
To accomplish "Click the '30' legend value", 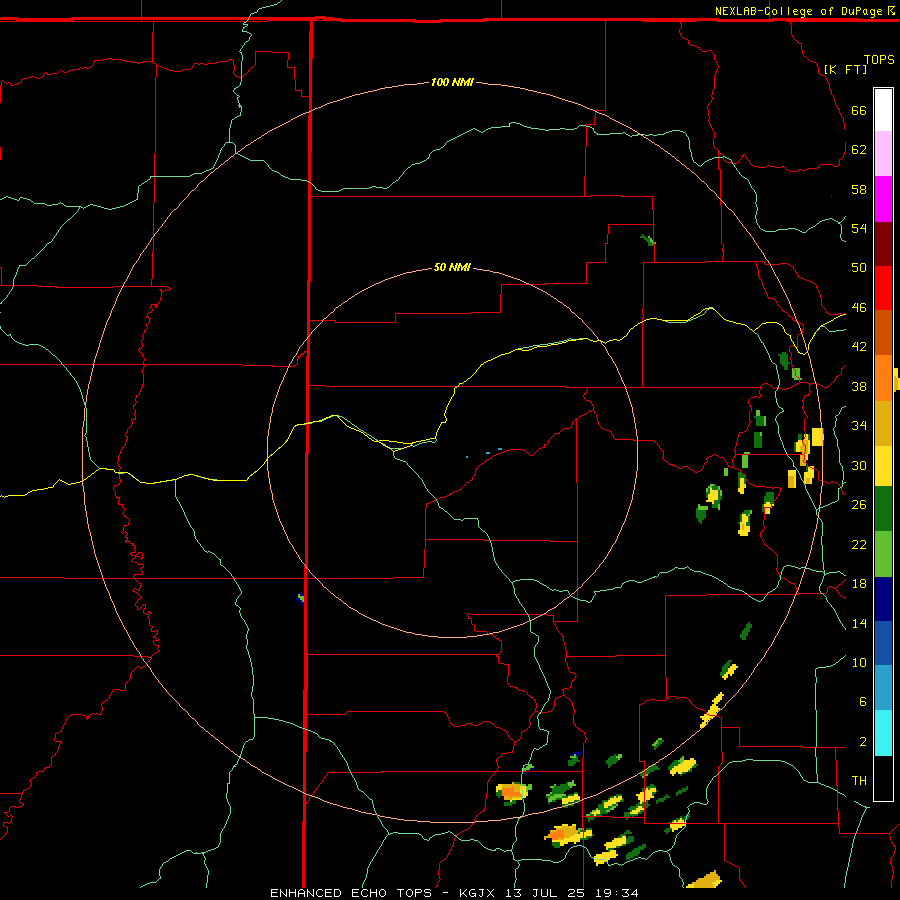I will point(859,465).
